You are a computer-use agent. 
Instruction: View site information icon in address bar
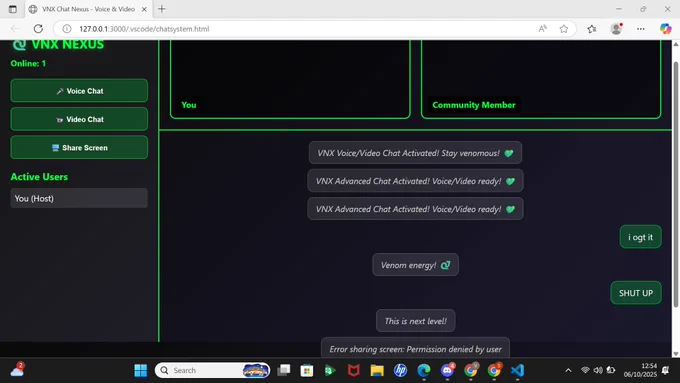[67, 29]
